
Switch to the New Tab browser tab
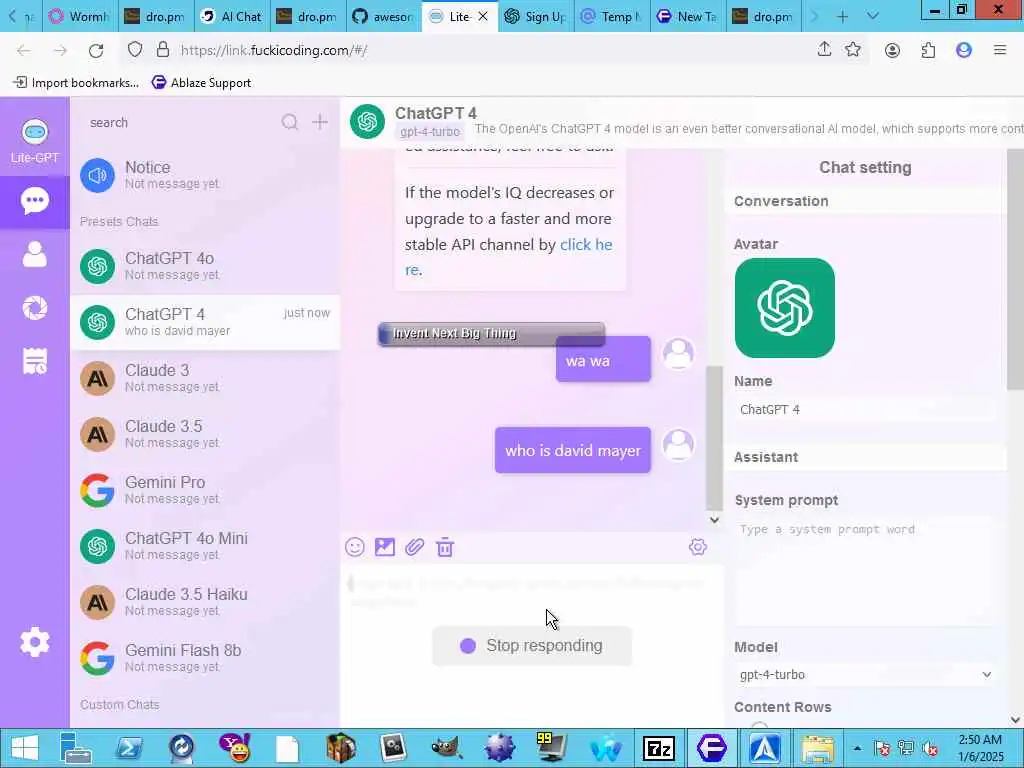coord(687,16)
